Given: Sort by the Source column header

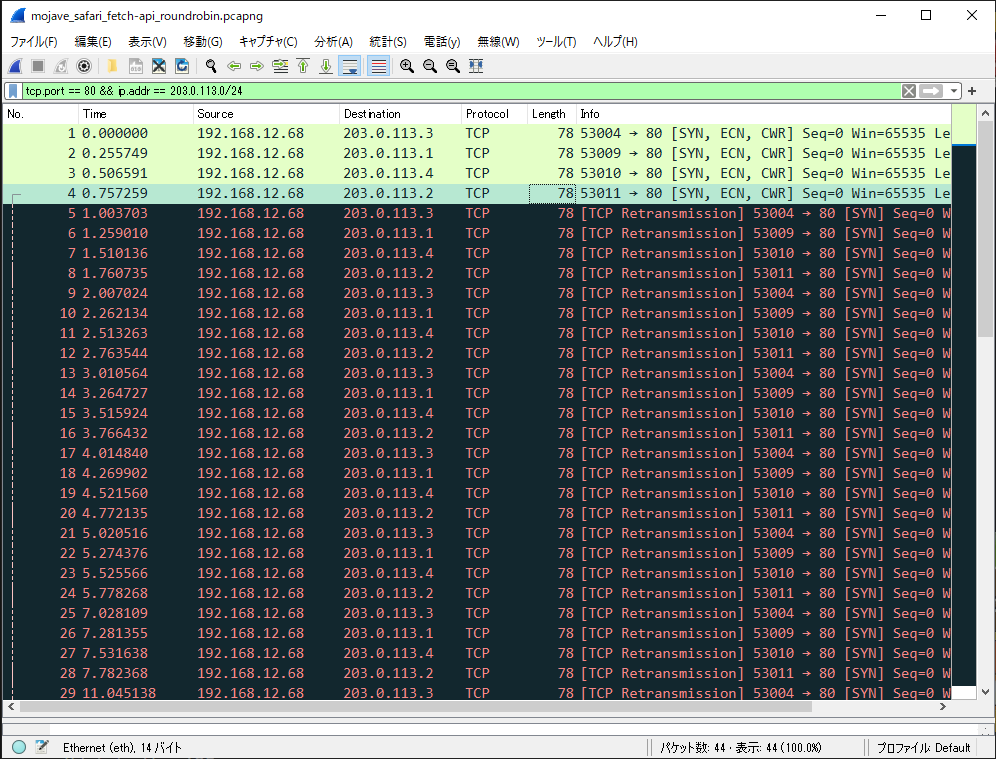Looking at the screenshot, I should point(266,114).
